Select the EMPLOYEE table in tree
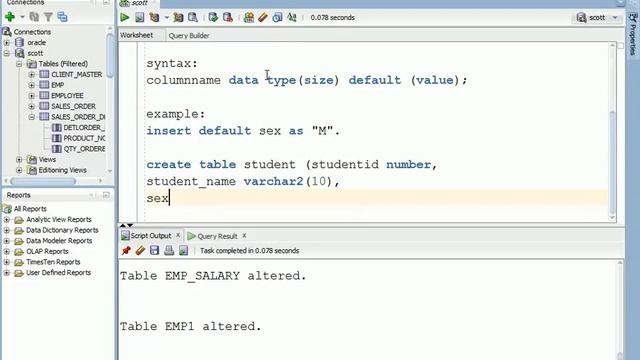640x360 pixels. (67, 96)
